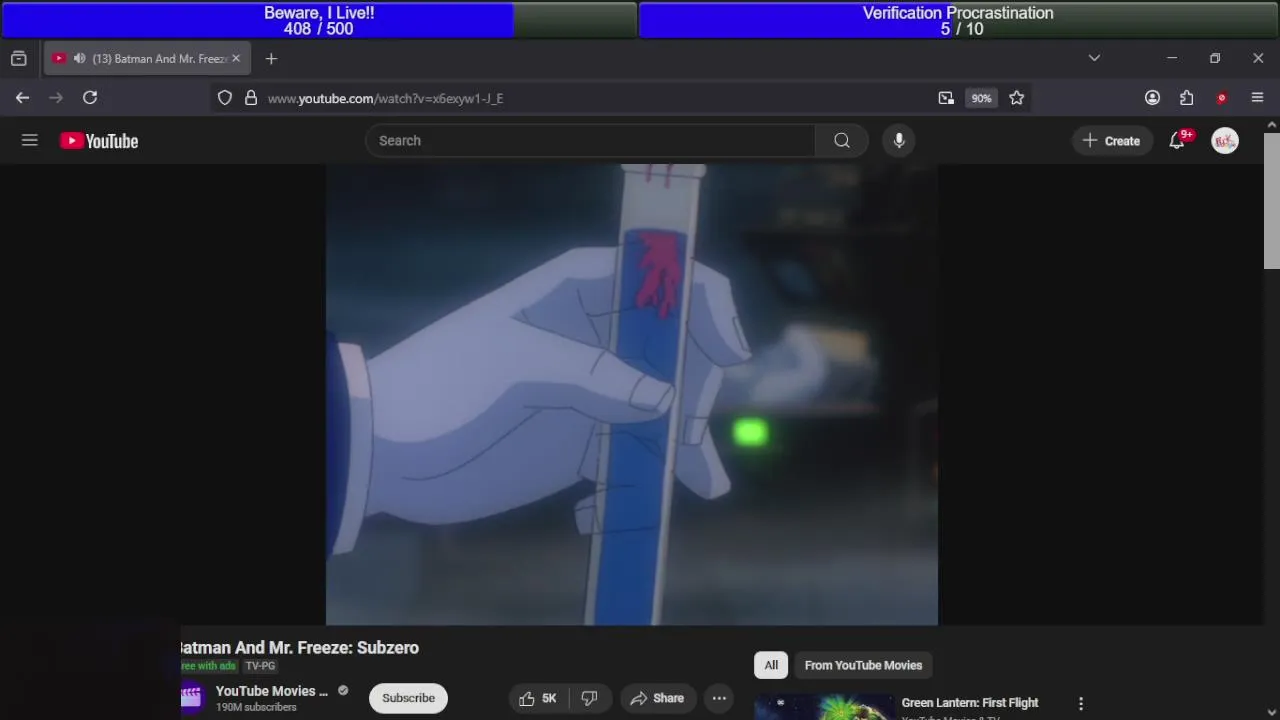Go back in browser history
This screenshot has width=1280, height=720.
[x=22, y=98]
